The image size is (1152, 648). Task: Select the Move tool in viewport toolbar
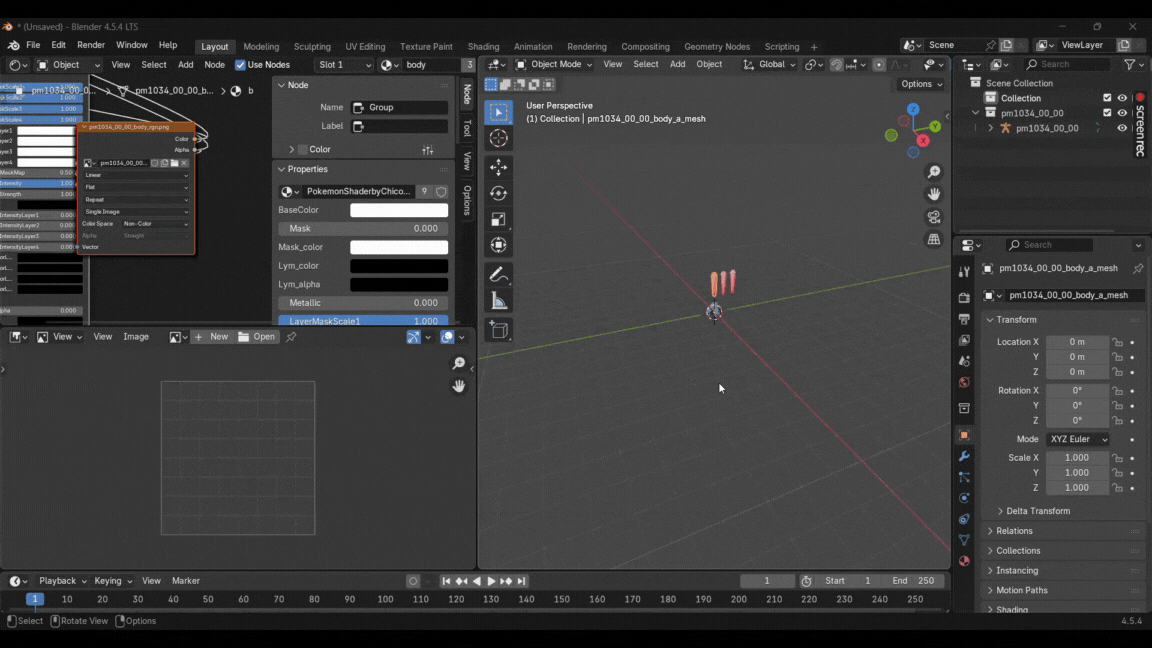pyautogui.click(x=499, y=167)
